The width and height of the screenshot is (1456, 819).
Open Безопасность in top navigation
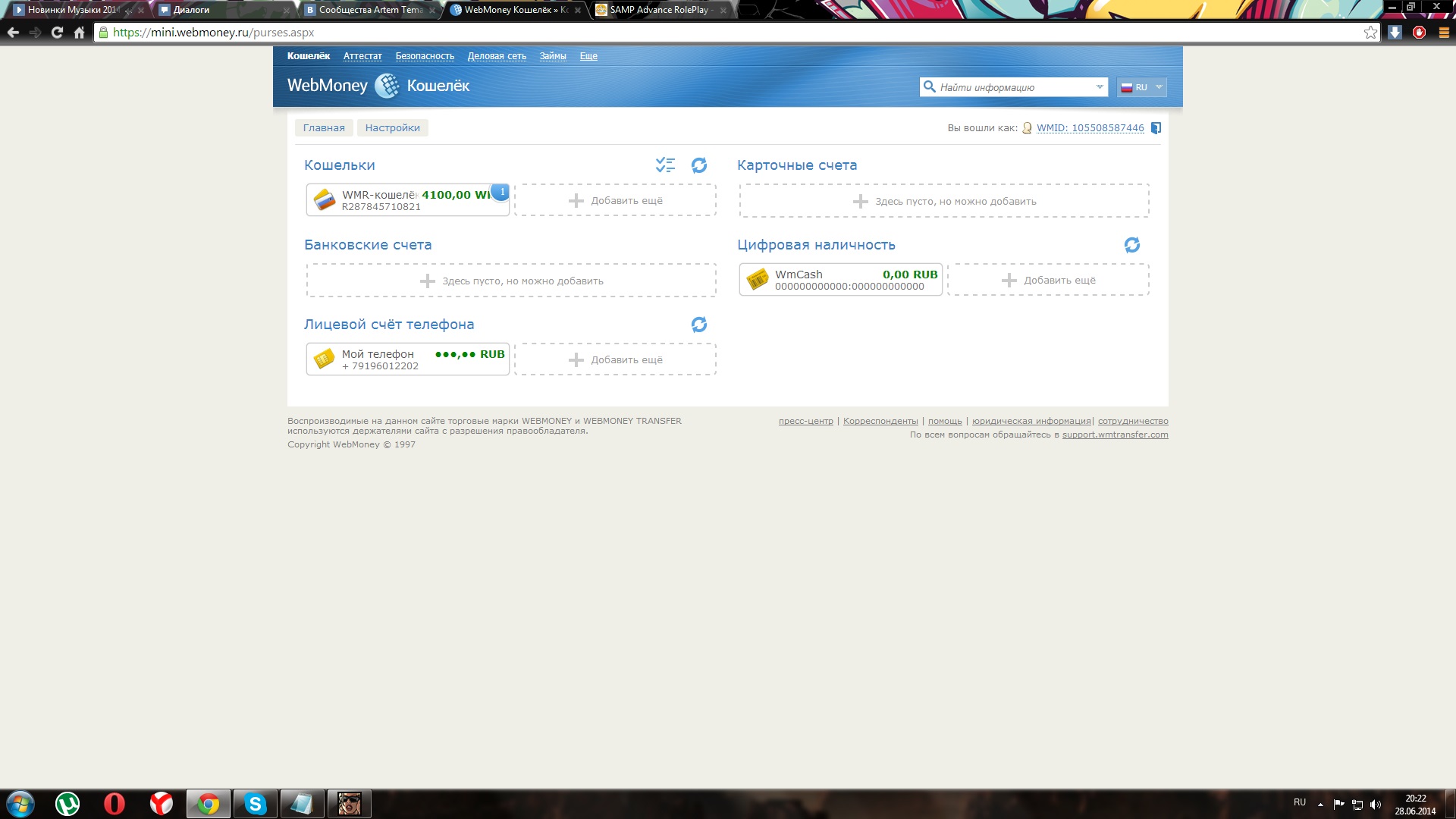coord(425,56)
